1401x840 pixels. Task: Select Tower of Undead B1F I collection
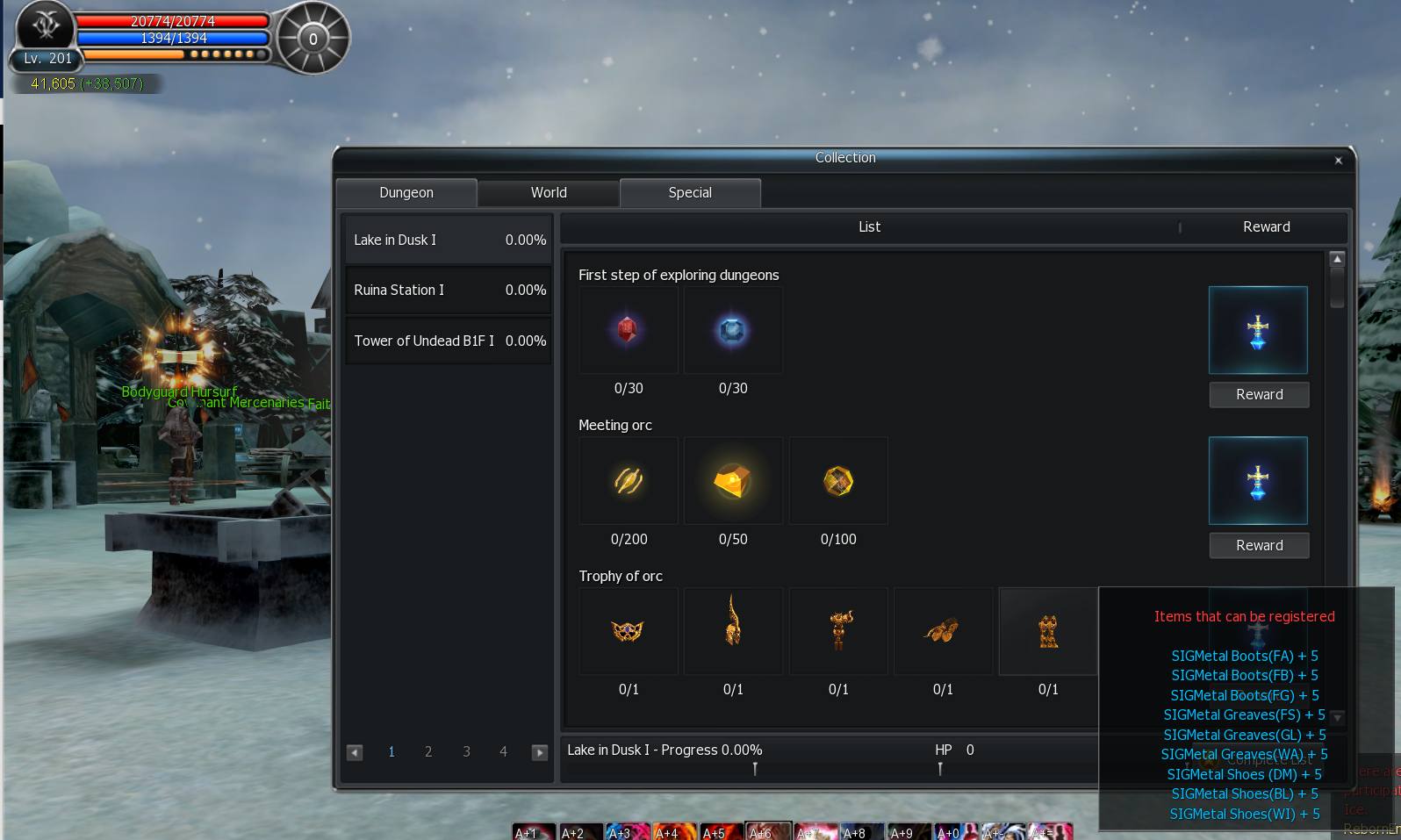point(449,341)
